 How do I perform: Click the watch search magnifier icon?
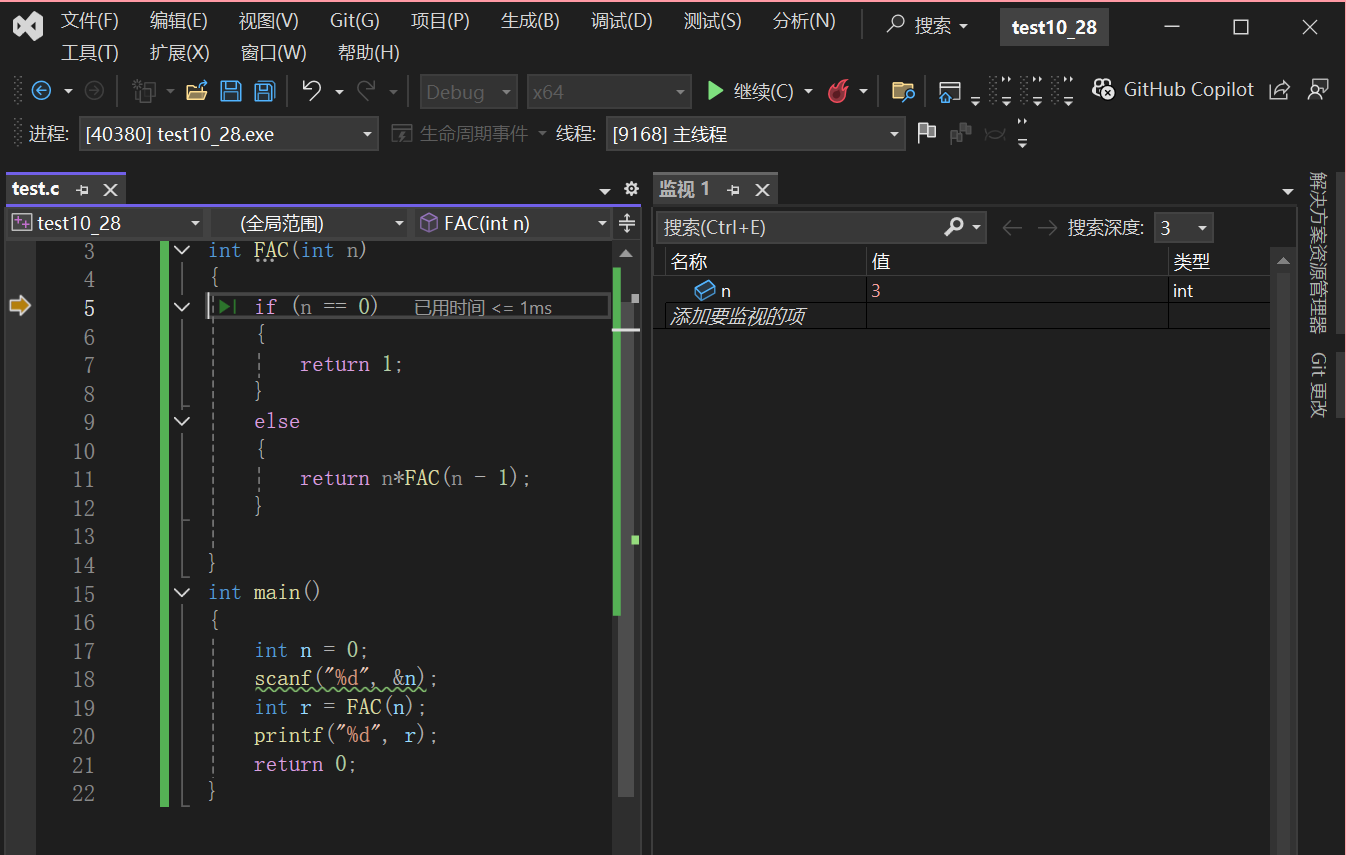pyautogui.click(x=954, y=227)
